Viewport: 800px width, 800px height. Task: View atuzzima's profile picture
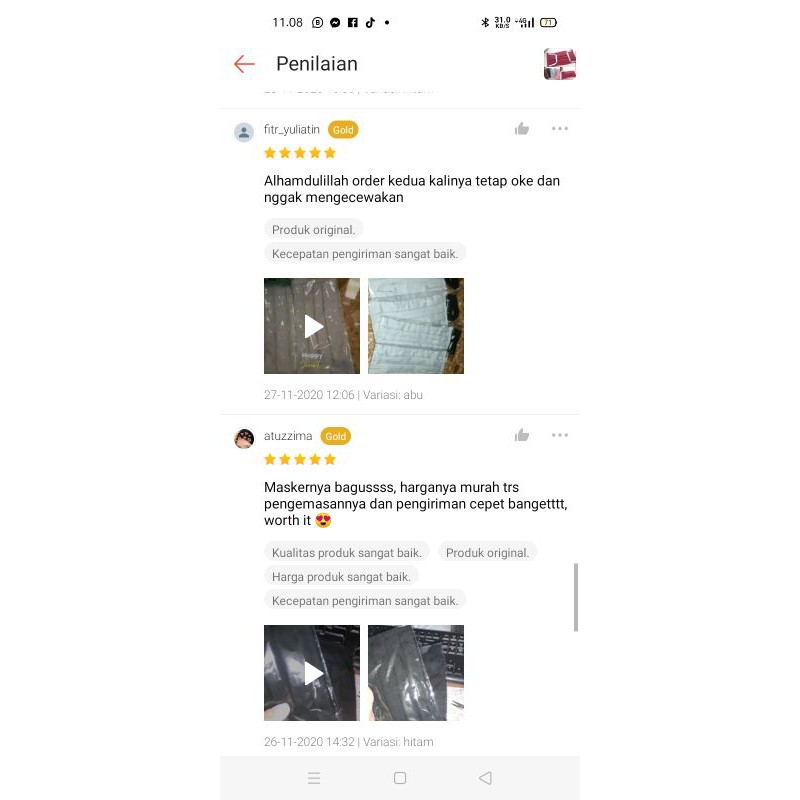tap(244, 438)
